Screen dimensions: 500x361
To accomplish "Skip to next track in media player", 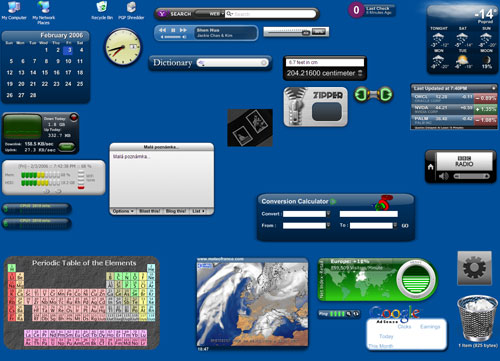I will coord(183,30).
